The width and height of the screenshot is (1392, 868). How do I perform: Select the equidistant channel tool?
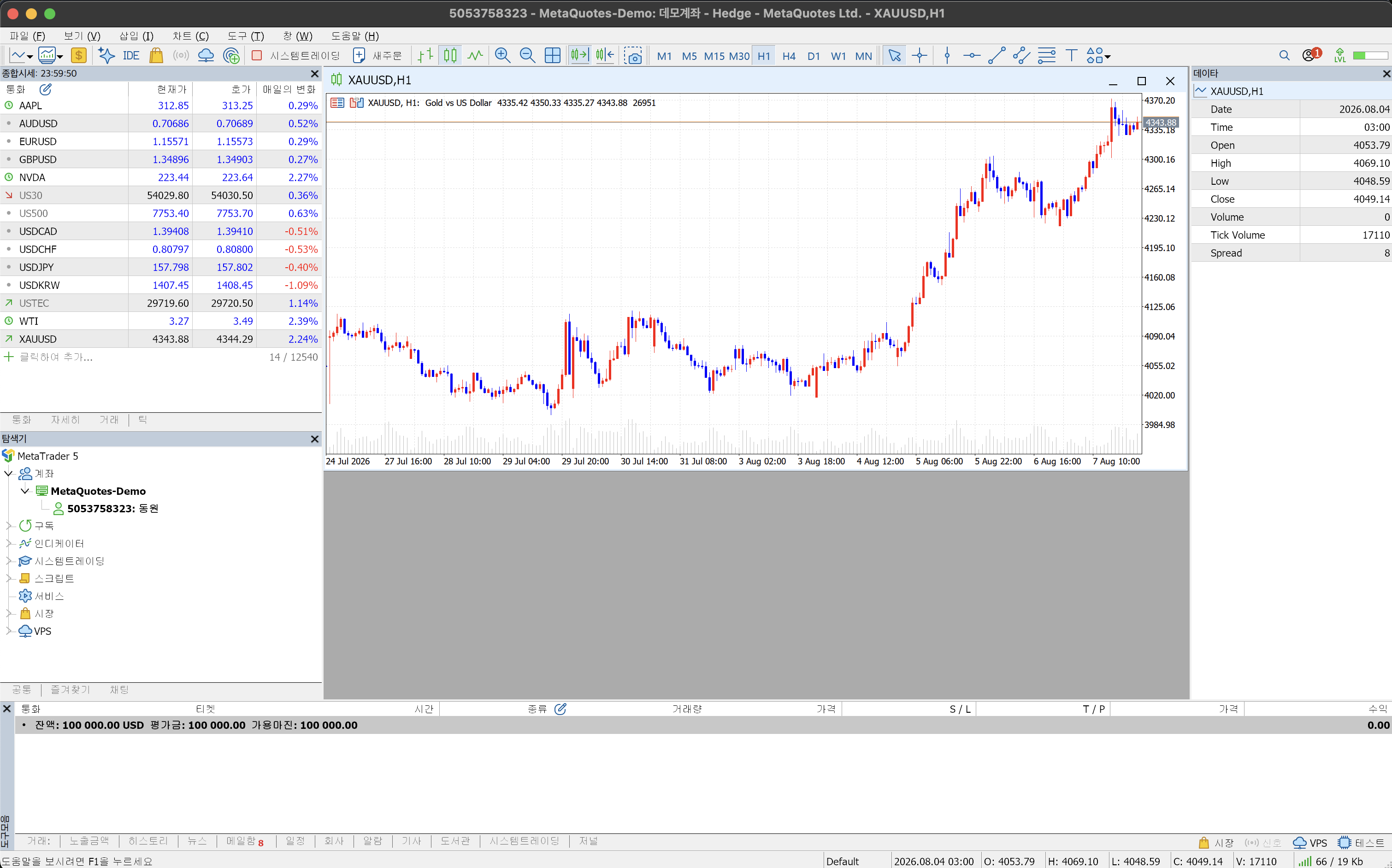pos(1021,56)
